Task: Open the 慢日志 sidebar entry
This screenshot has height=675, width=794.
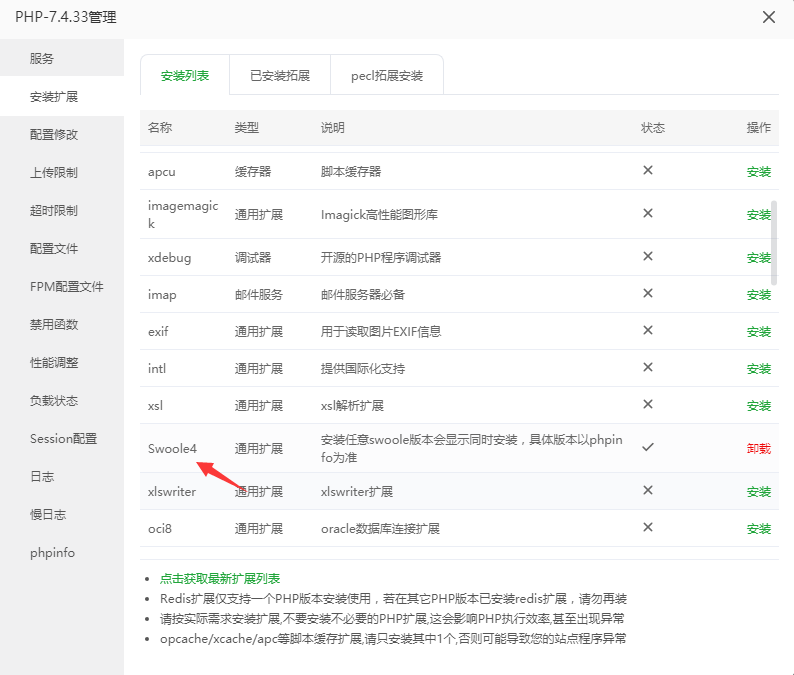Action: point(48,515)
